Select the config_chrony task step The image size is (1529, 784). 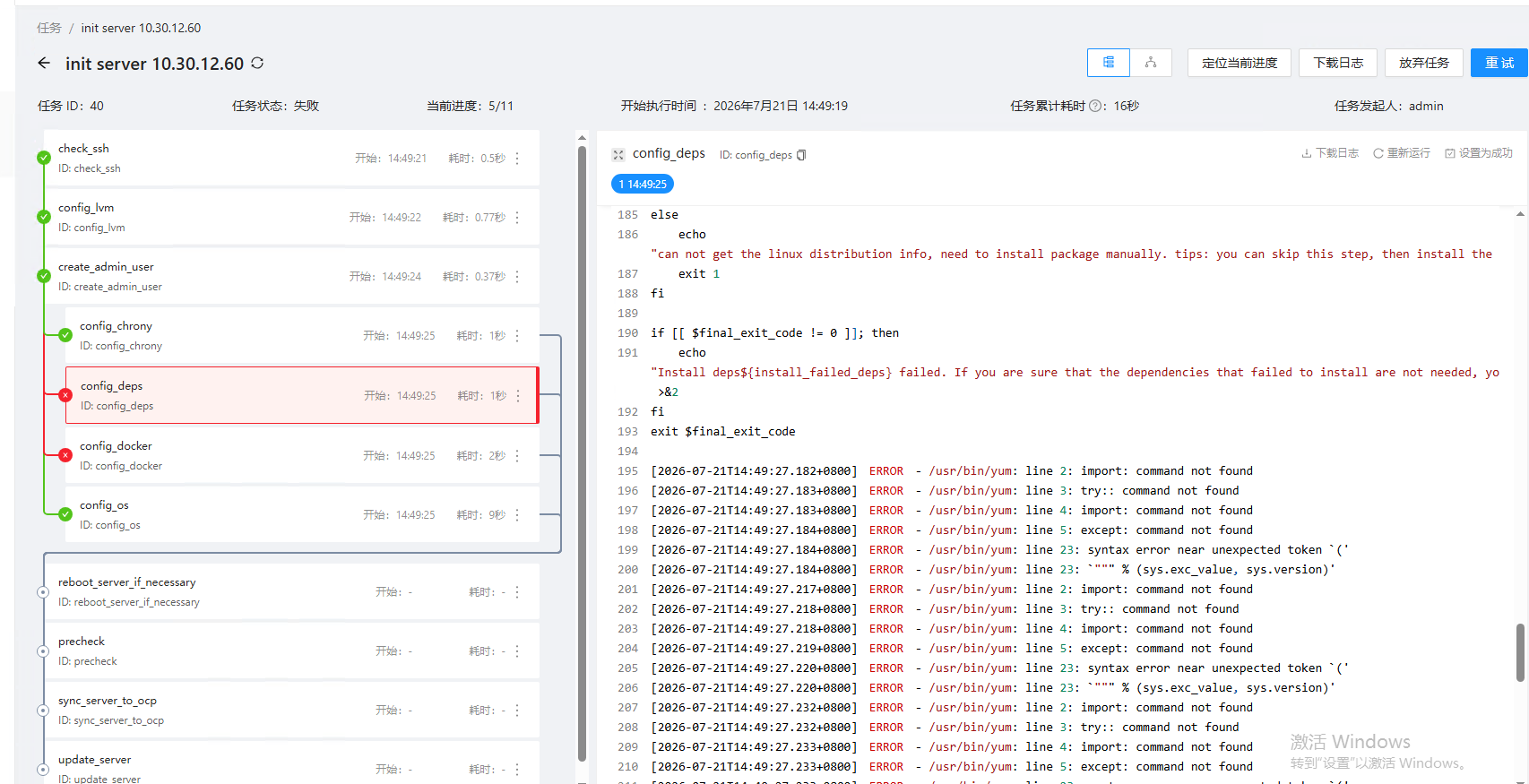tap(302, 335)
